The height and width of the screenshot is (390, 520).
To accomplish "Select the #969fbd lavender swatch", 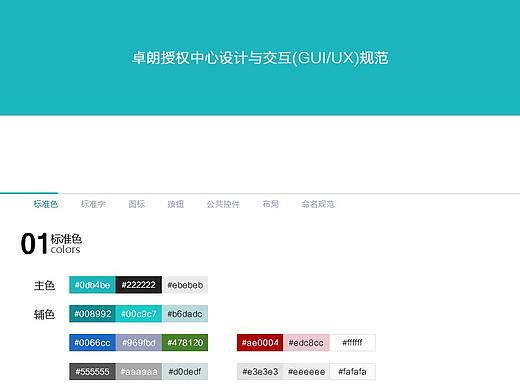I will click(x=139, y=343).
